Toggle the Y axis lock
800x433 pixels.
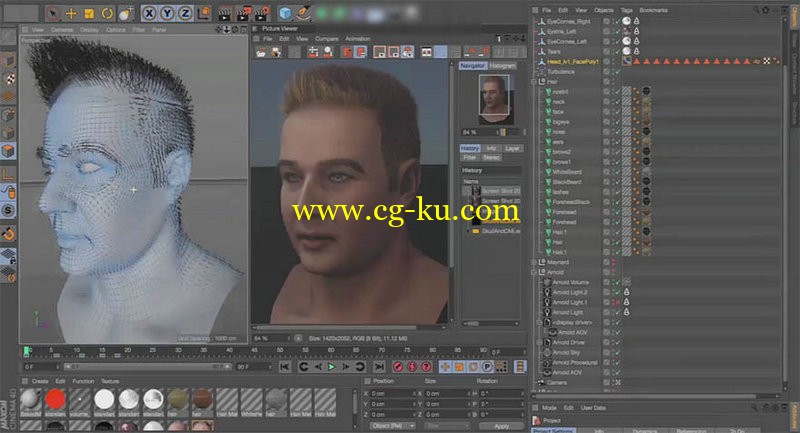click(x=167, y=14)
